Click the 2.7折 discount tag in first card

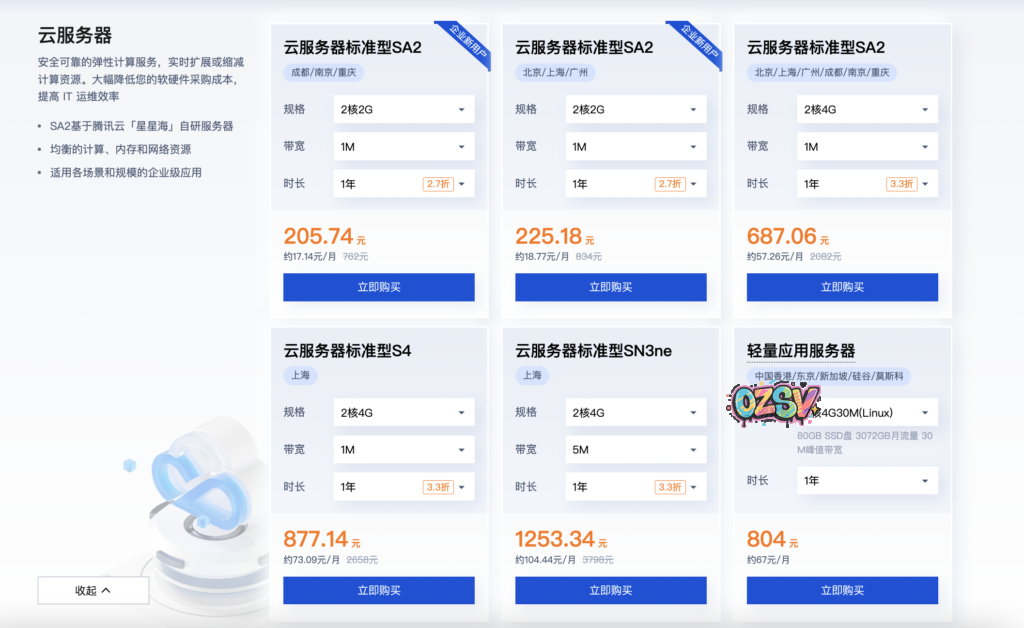click(x=438, y=184)
